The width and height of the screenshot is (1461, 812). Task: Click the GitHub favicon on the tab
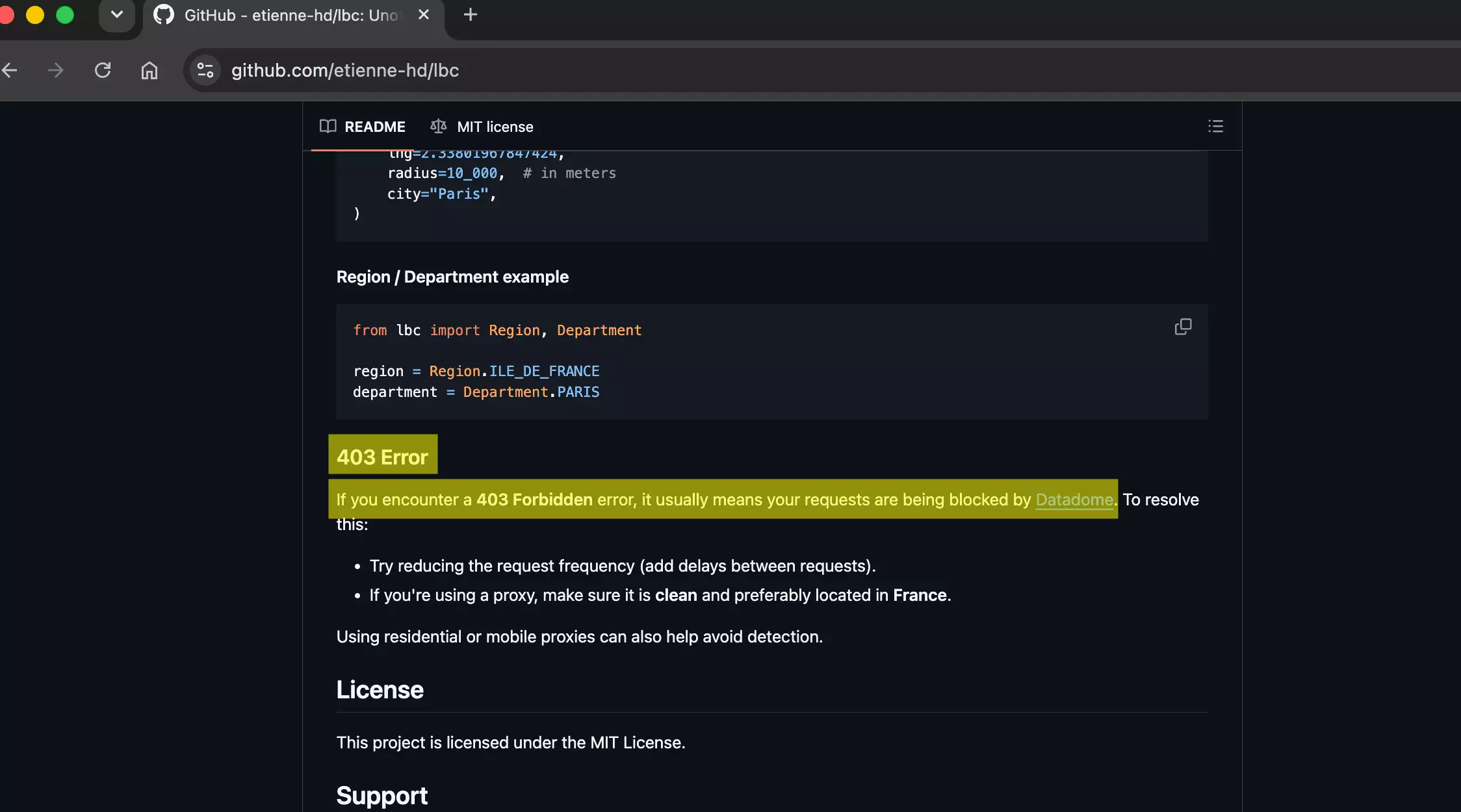pos(164,14)
